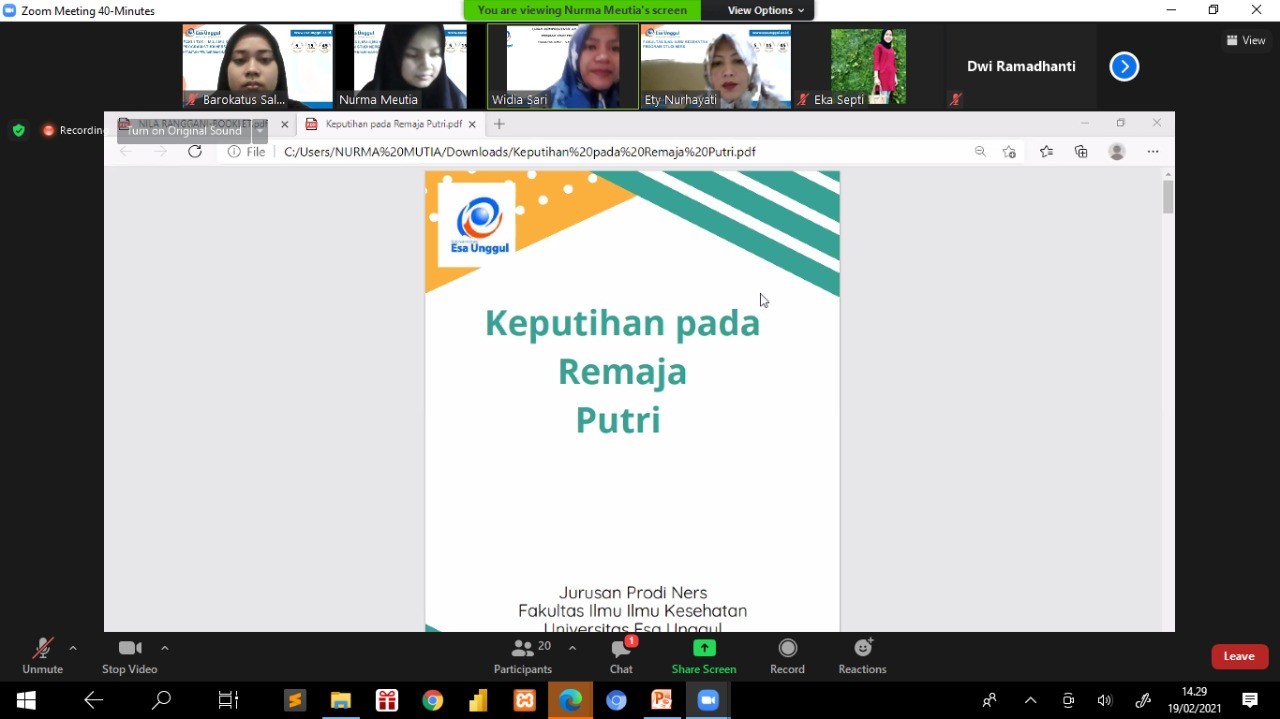The image size is (1280, 719).
Task: Turn on Original Sound
Action: (184, 131)
